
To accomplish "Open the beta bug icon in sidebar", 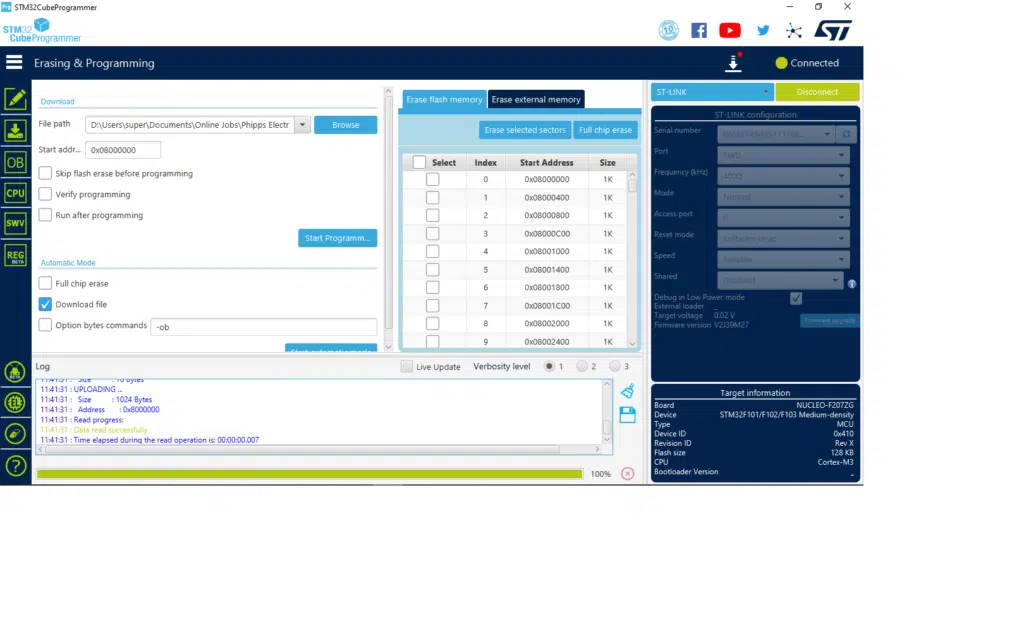I will (15, 372).
